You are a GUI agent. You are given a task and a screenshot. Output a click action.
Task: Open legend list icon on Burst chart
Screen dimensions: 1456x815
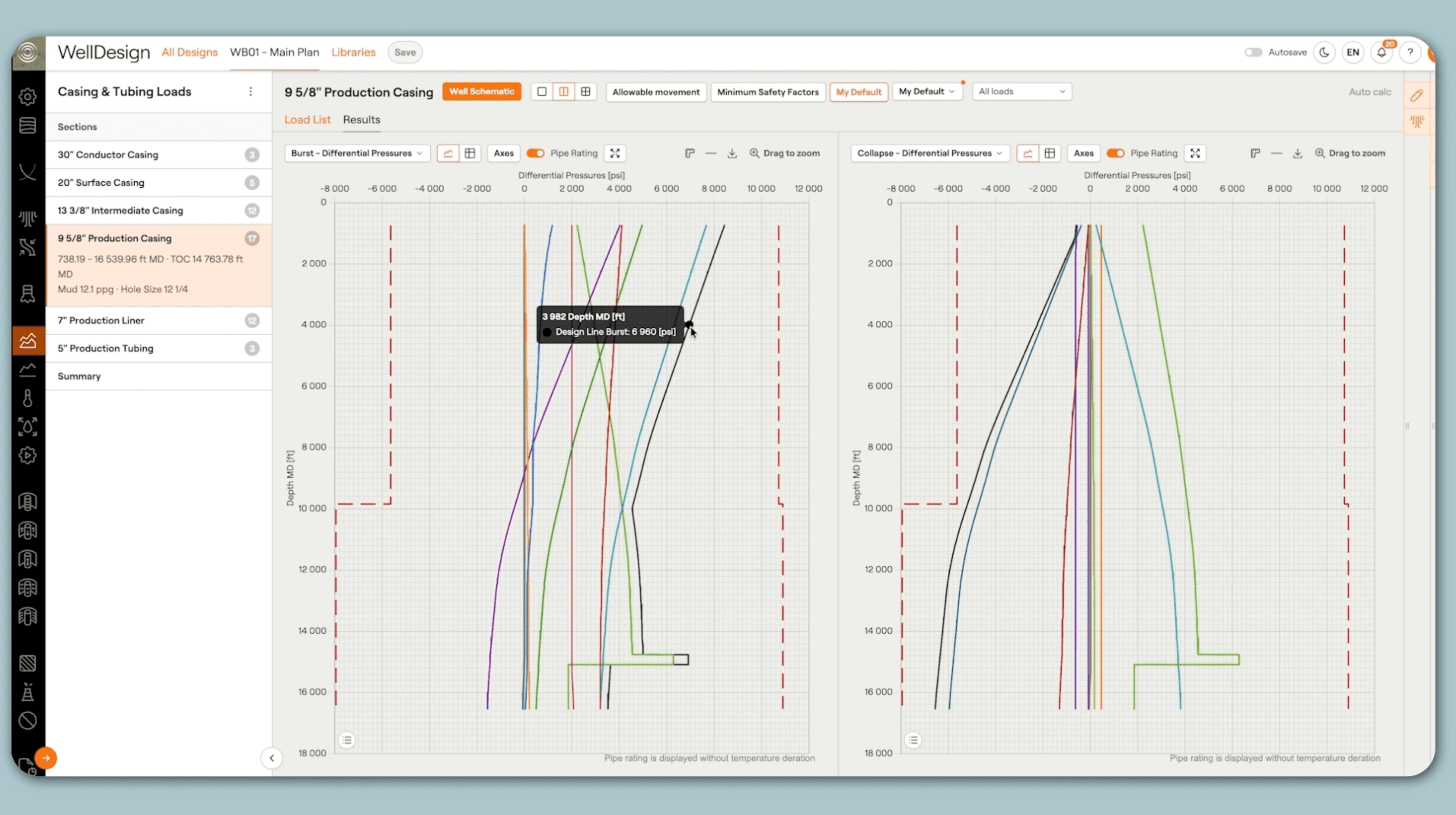coord(347,740)
